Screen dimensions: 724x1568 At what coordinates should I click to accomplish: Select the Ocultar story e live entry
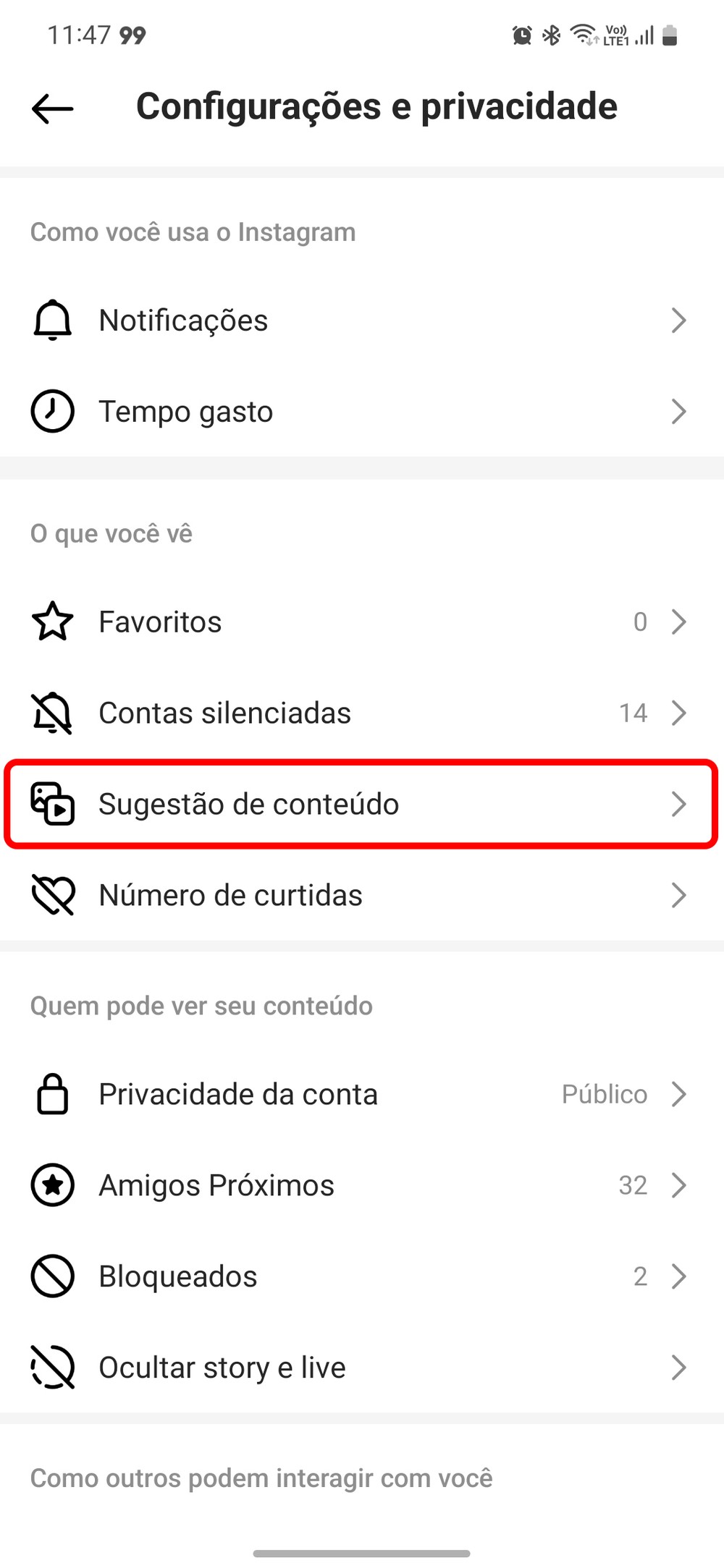(222, 1368)
